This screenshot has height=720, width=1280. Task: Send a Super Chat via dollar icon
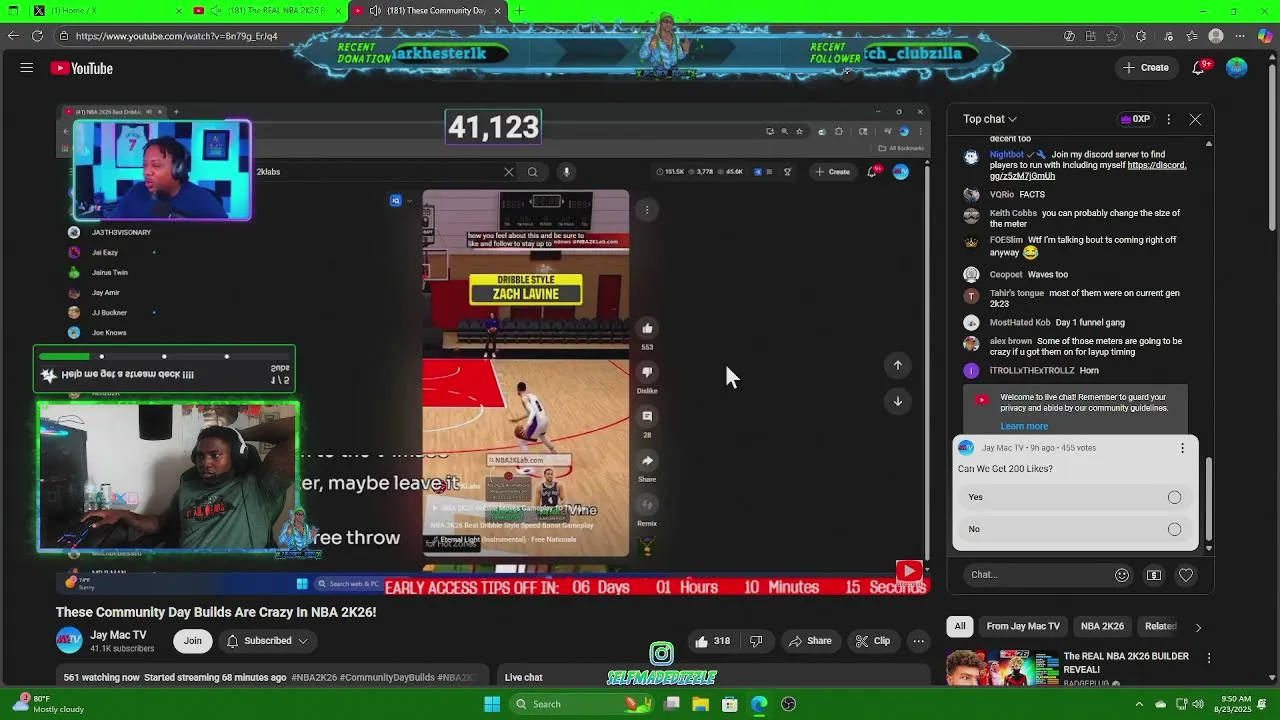pos(1154,575)
